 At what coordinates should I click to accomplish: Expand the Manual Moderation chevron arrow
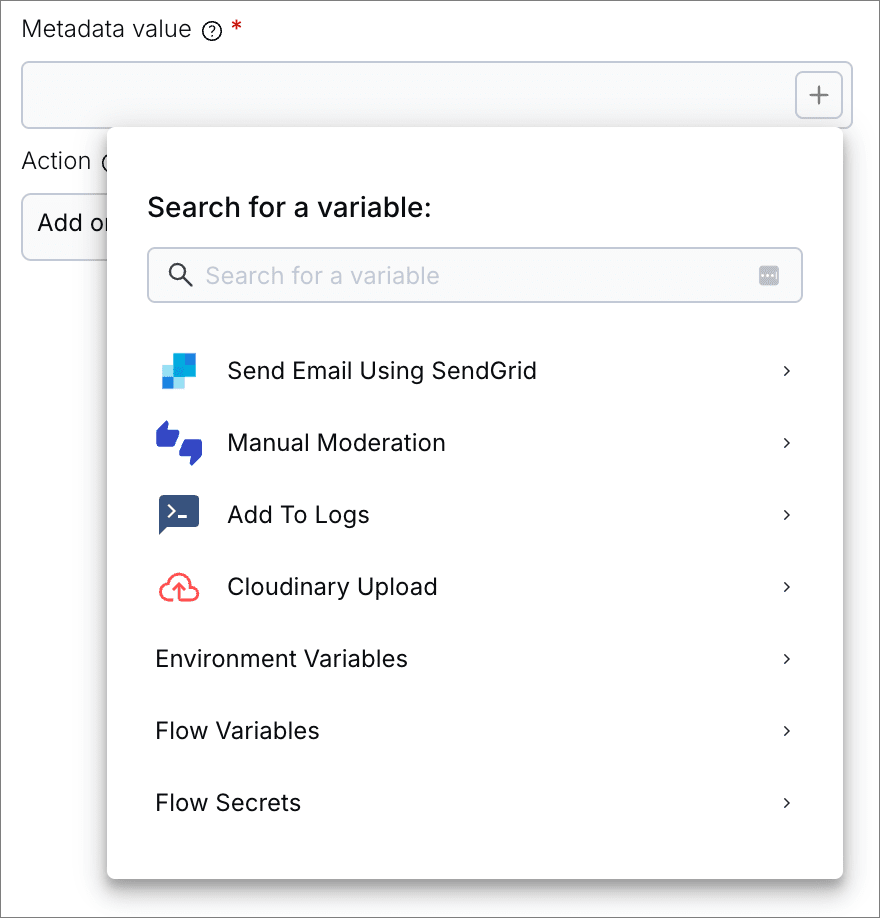787,443
